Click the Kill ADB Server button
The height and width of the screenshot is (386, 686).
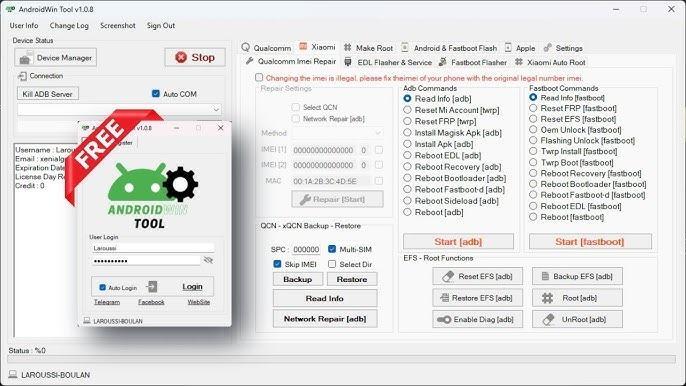[x=48, y=94]
